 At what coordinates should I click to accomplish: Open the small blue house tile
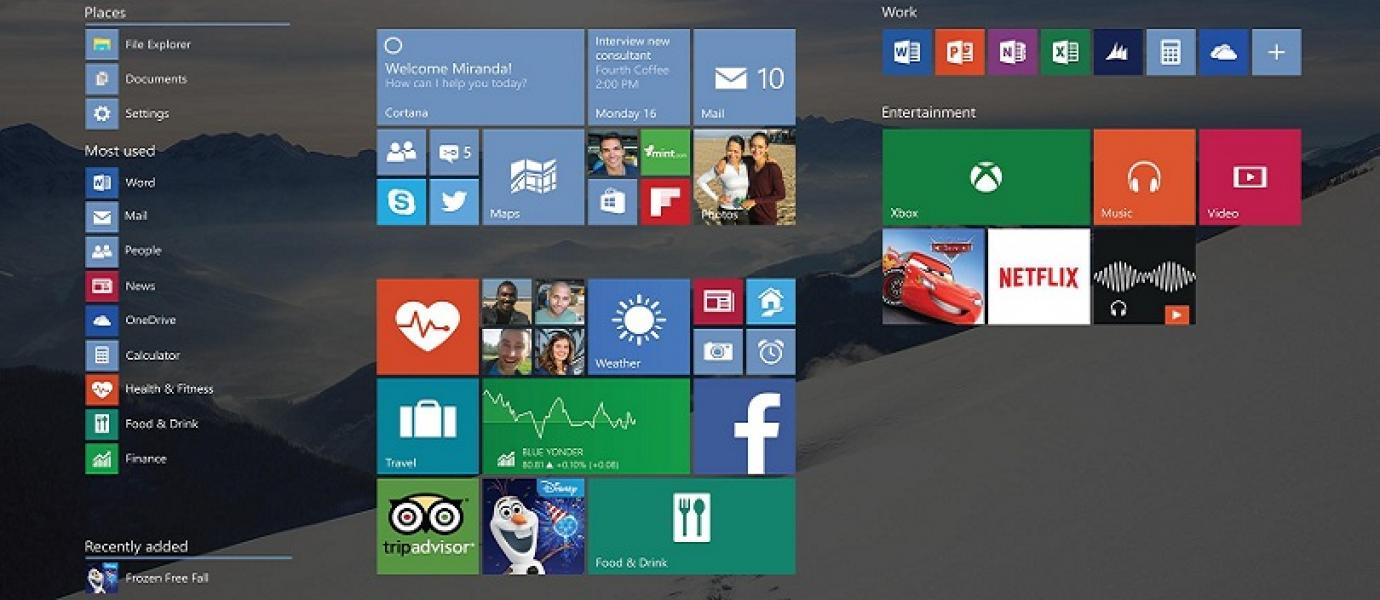pyautogui.click(x=770, y=302)
